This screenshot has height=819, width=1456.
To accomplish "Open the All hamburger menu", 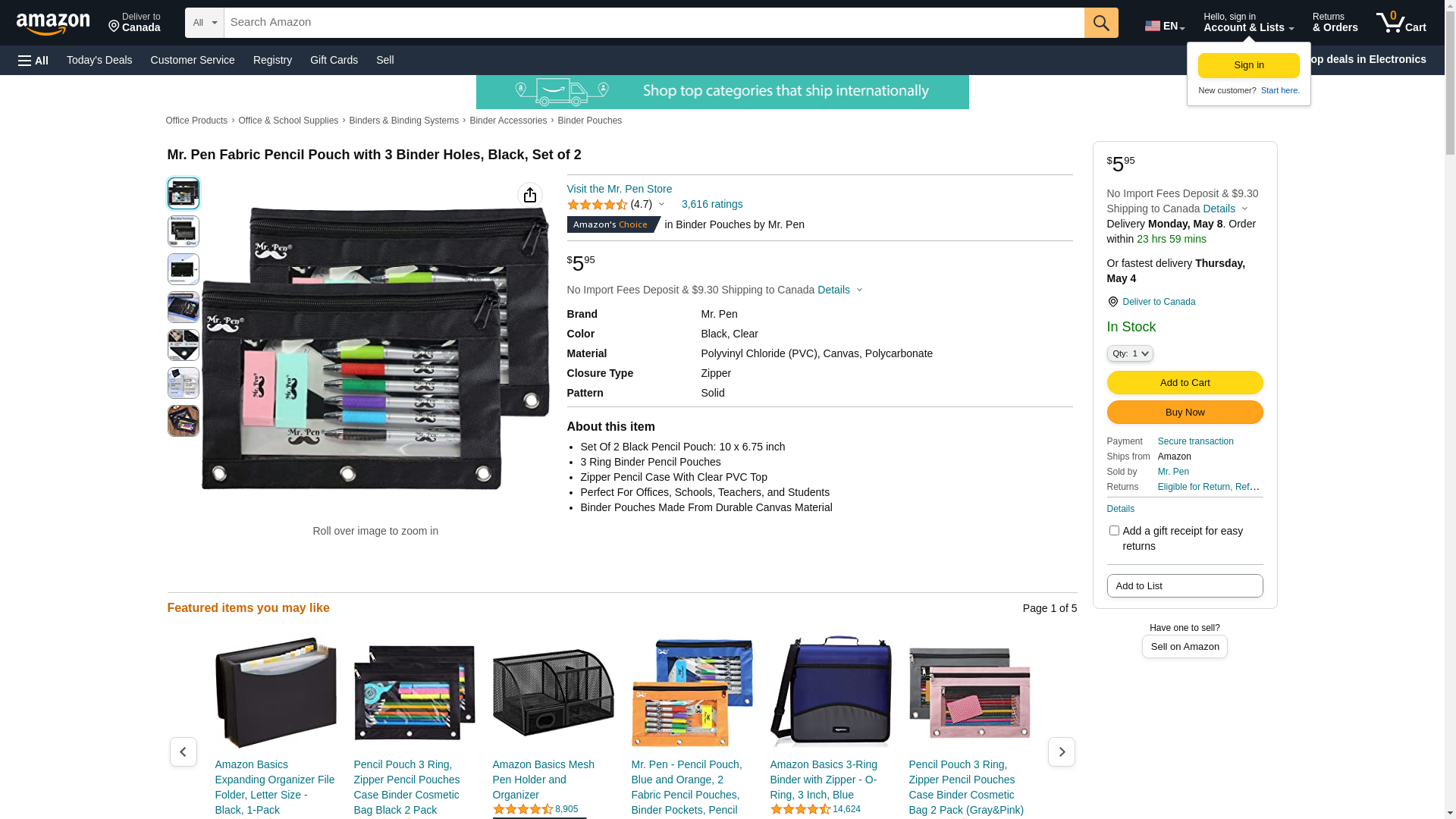I will coord(33,60).
